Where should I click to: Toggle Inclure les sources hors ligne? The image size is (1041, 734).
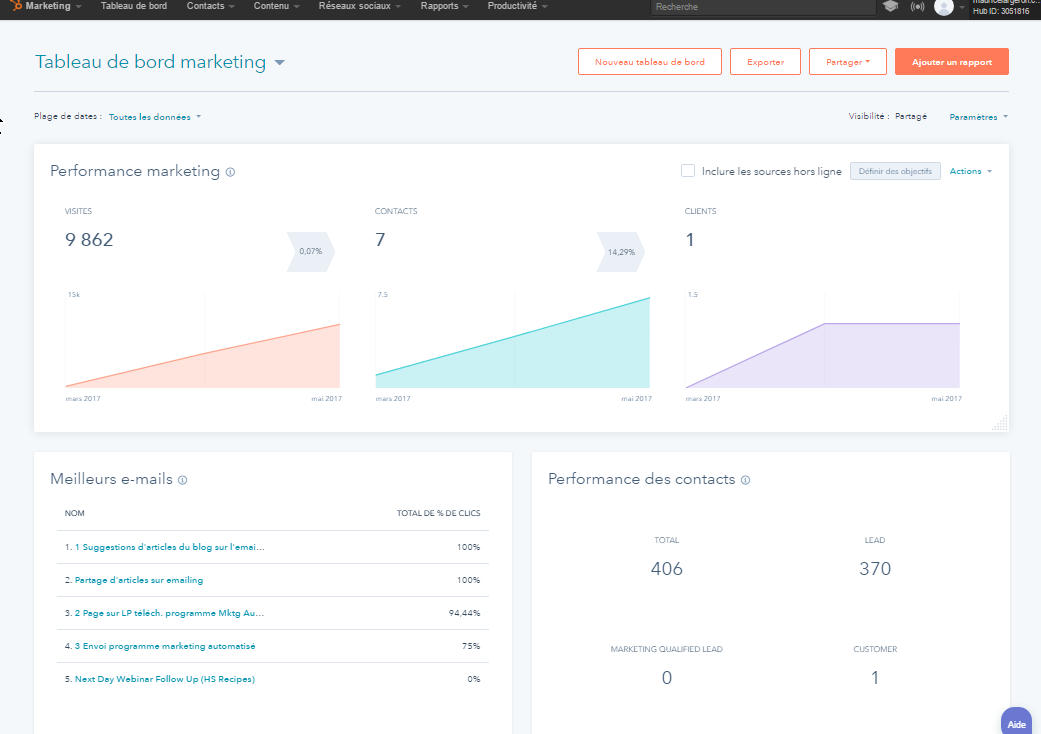click(x=688, y=171)
